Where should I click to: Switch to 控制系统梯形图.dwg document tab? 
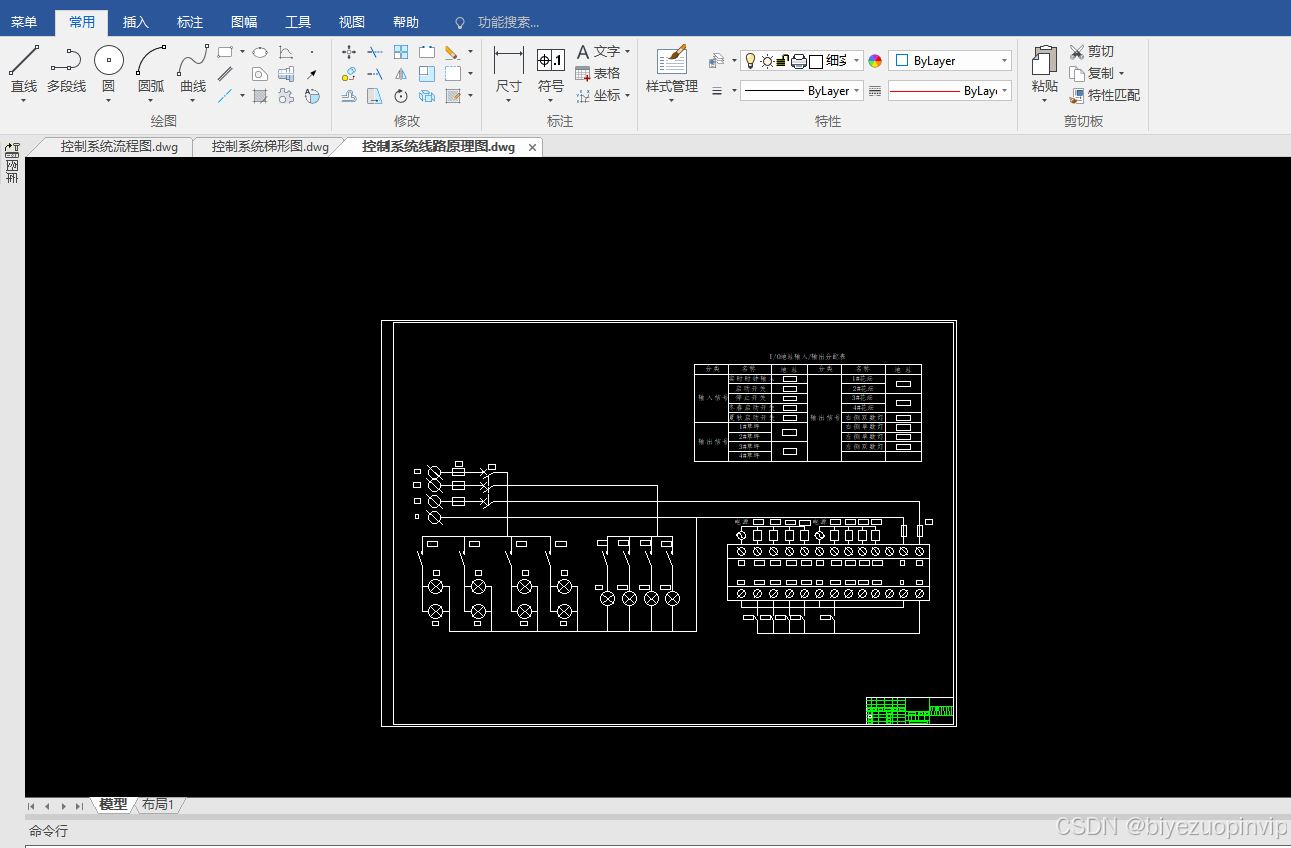point(270,147)
